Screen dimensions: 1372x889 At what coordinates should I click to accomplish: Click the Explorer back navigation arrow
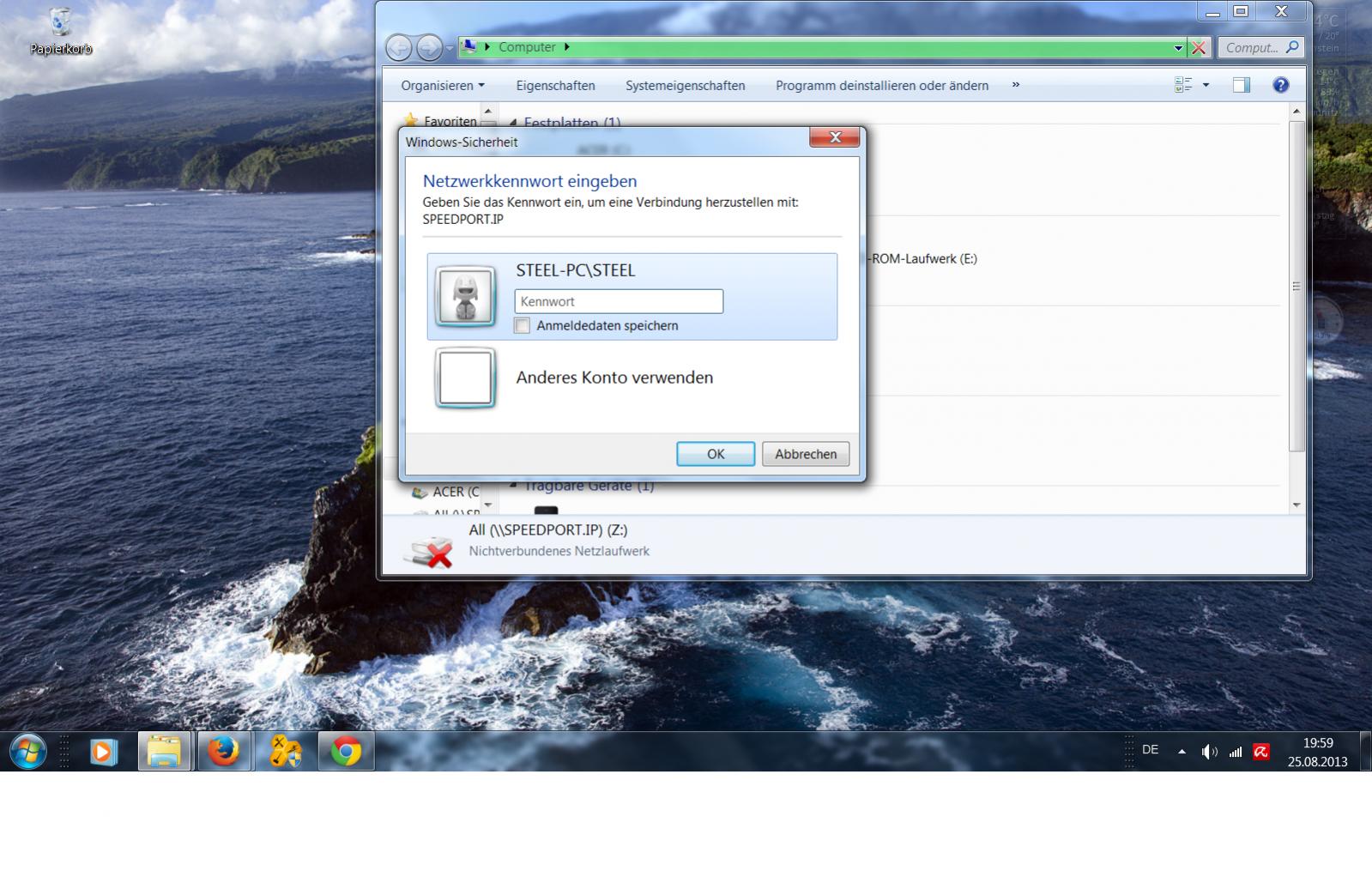pyautogui.click(x=398, y=48)
